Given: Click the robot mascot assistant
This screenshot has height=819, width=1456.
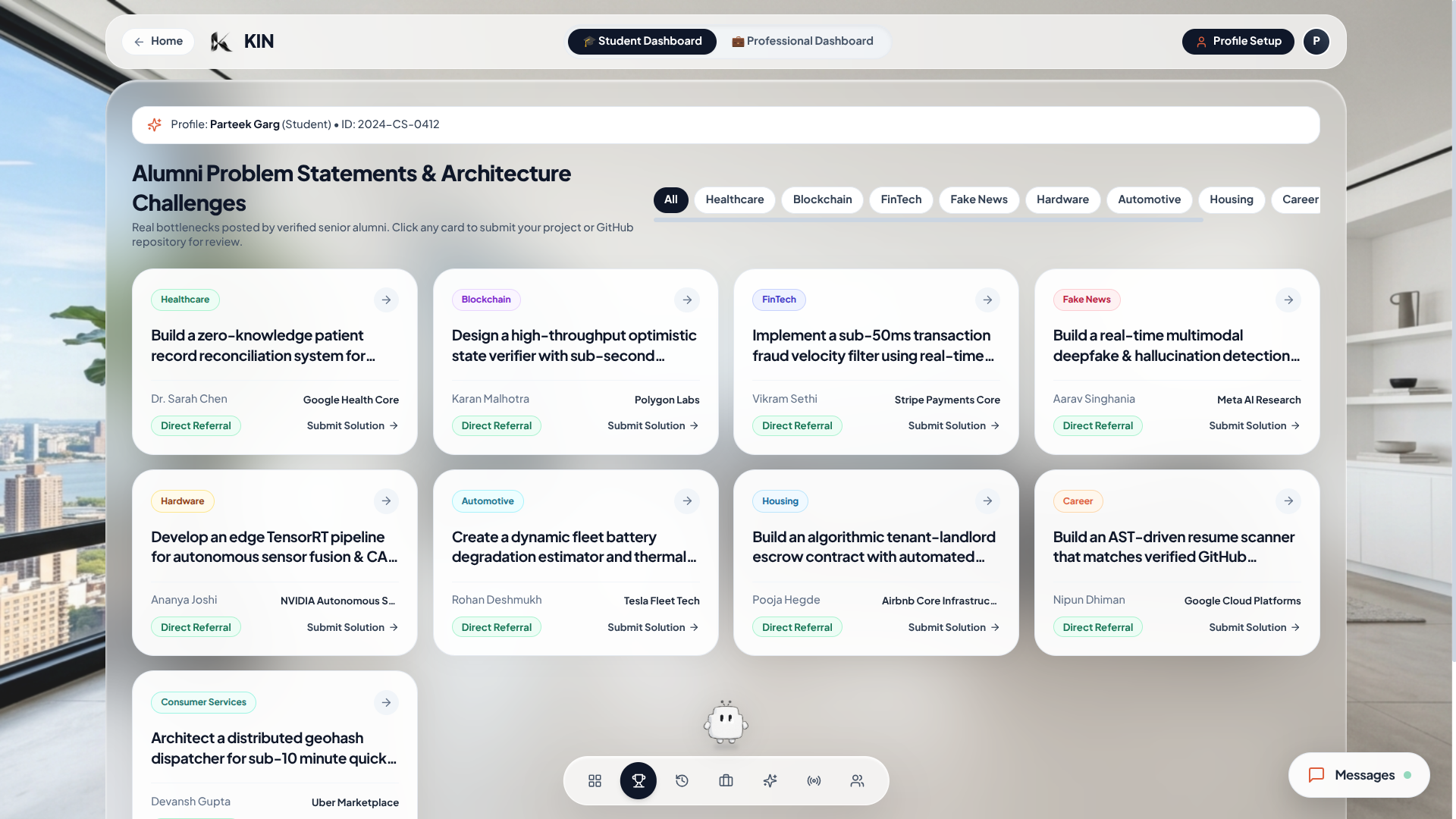Looking at the screenshot, I should pos(726,722).
